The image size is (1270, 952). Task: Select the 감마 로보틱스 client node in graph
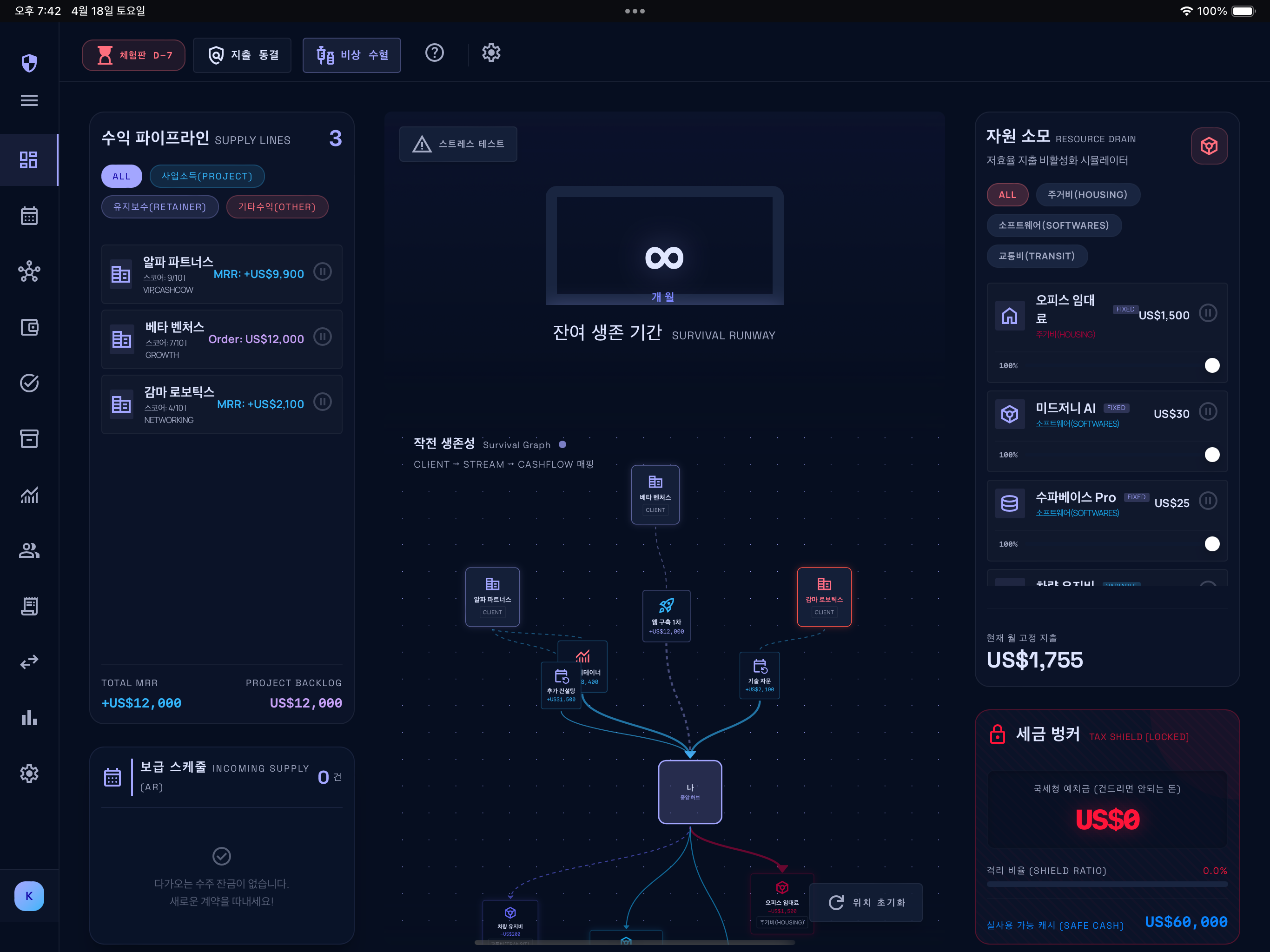click(x=824, y=597)
